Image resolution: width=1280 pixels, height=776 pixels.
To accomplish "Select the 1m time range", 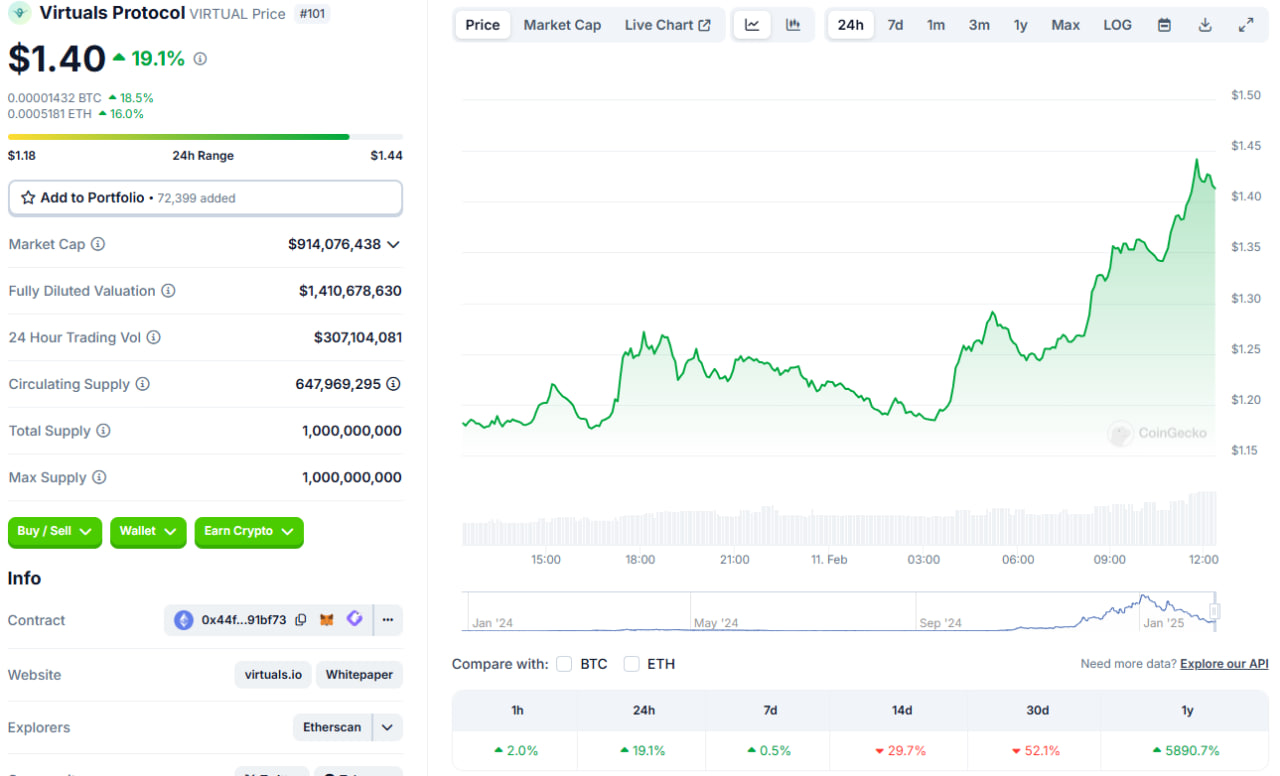I will 936,25.
